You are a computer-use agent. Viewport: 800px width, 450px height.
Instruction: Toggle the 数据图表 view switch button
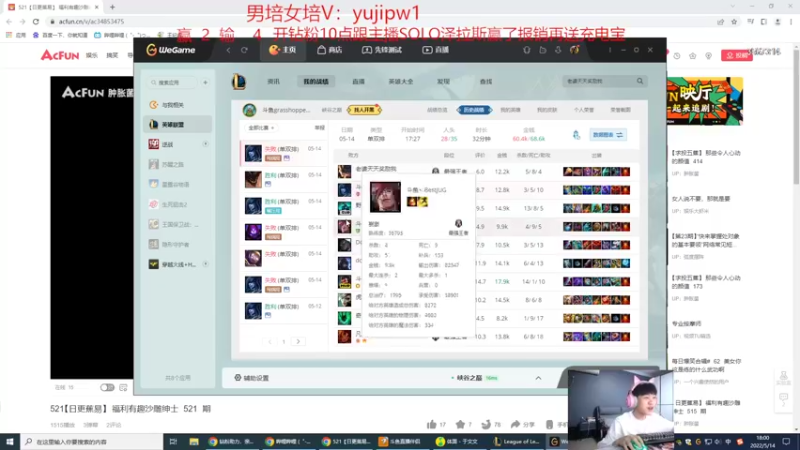click(x=608, y=135)
